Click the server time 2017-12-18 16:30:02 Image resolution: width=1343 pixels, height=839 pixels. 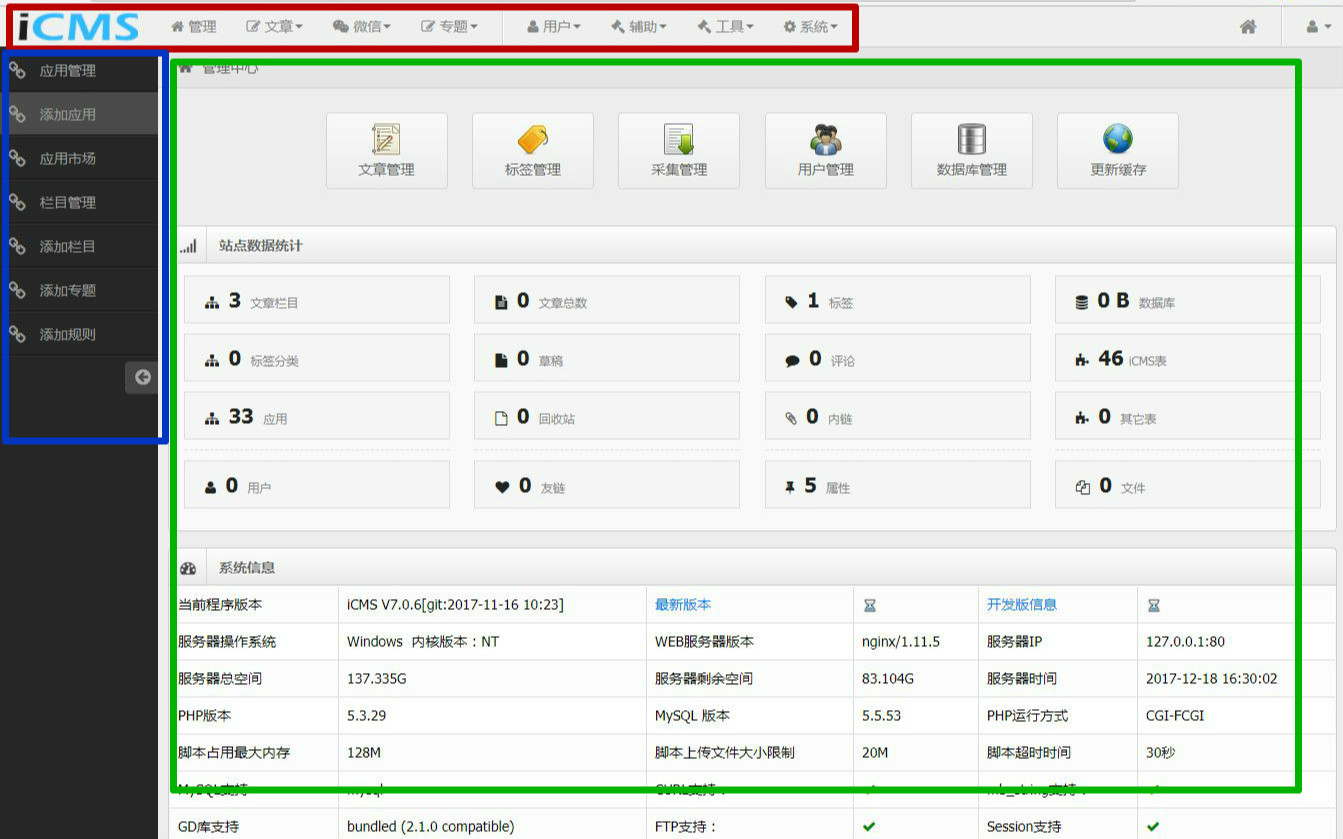(1212, 679)
